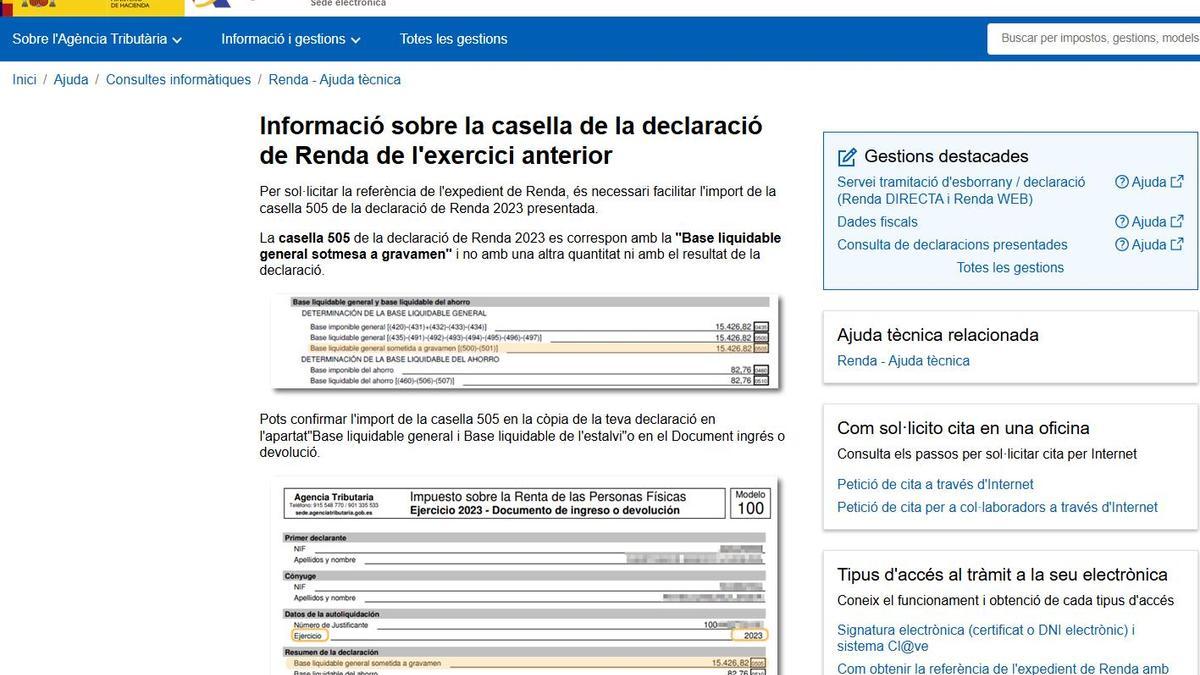Open Petició de cita a través d'Internet
Screen dimensions: 1200x675
[x=933, y=483]
